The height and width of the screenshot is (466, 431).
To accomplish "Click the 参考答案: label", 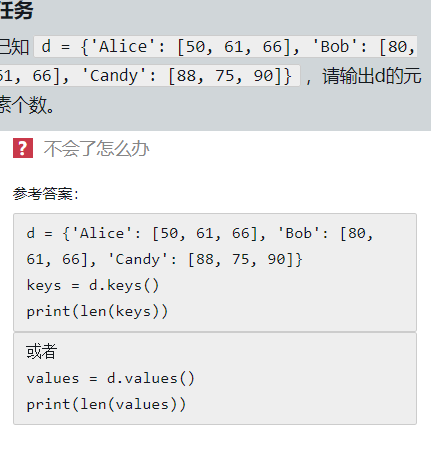I will pos(46,194).
